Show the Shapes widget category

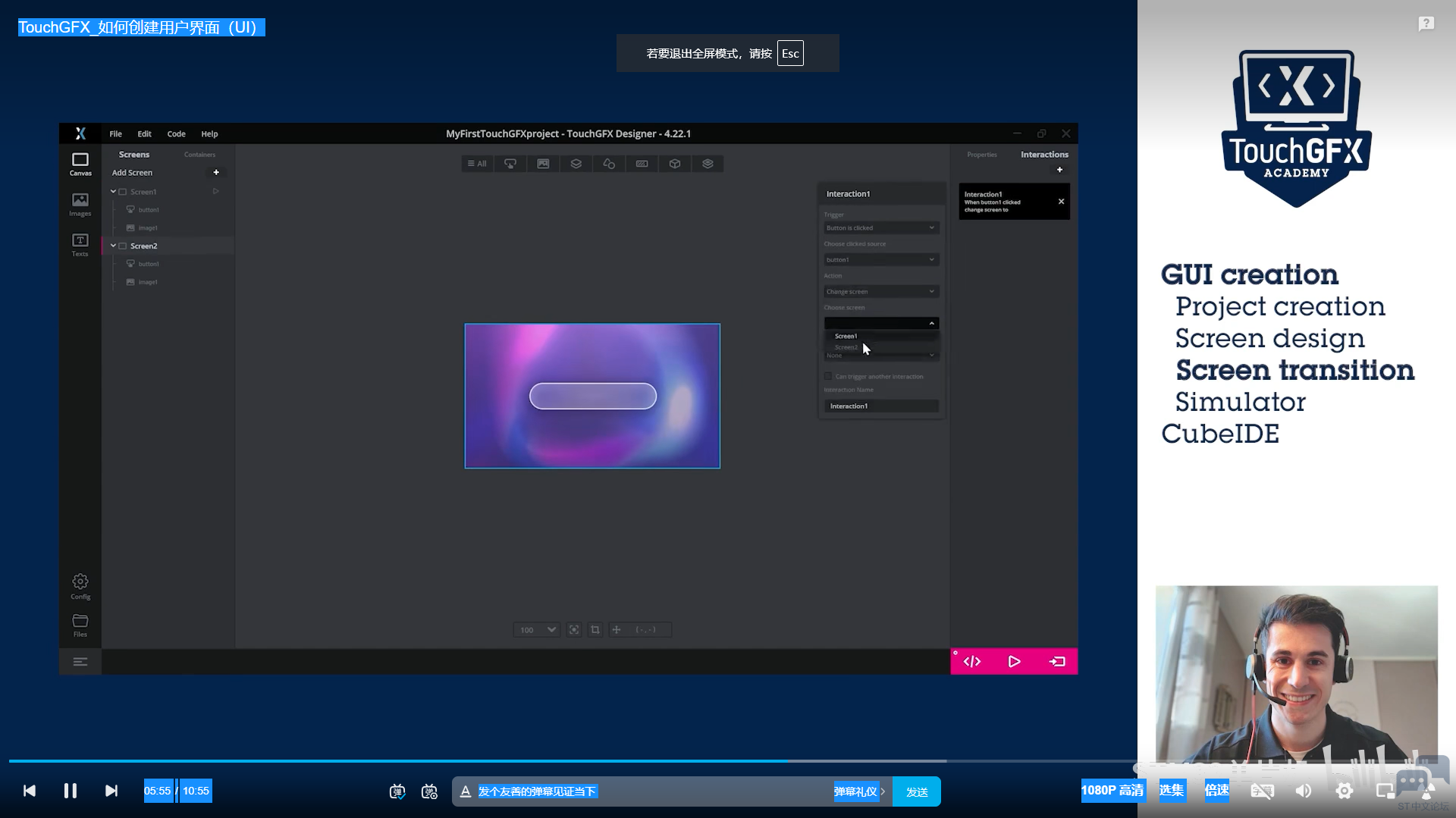click(x=609, y=164)
